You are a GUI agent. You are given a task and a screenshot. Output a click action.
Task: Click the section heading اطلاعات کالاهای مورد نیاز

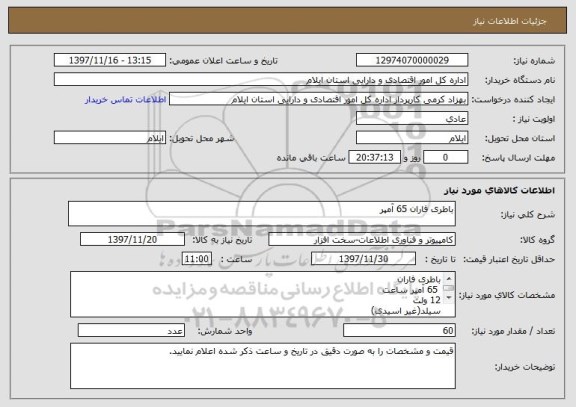(499, 190)
